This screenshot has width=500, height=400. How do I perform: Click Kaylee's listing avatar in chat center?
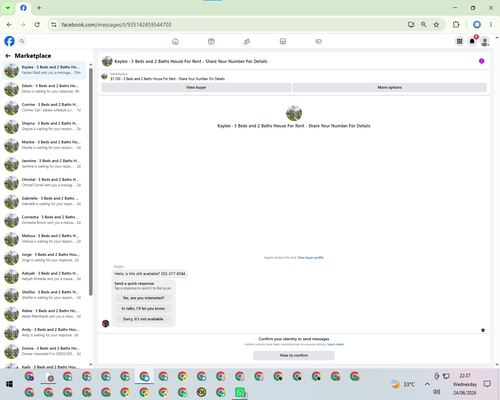(x=294, y=113)
